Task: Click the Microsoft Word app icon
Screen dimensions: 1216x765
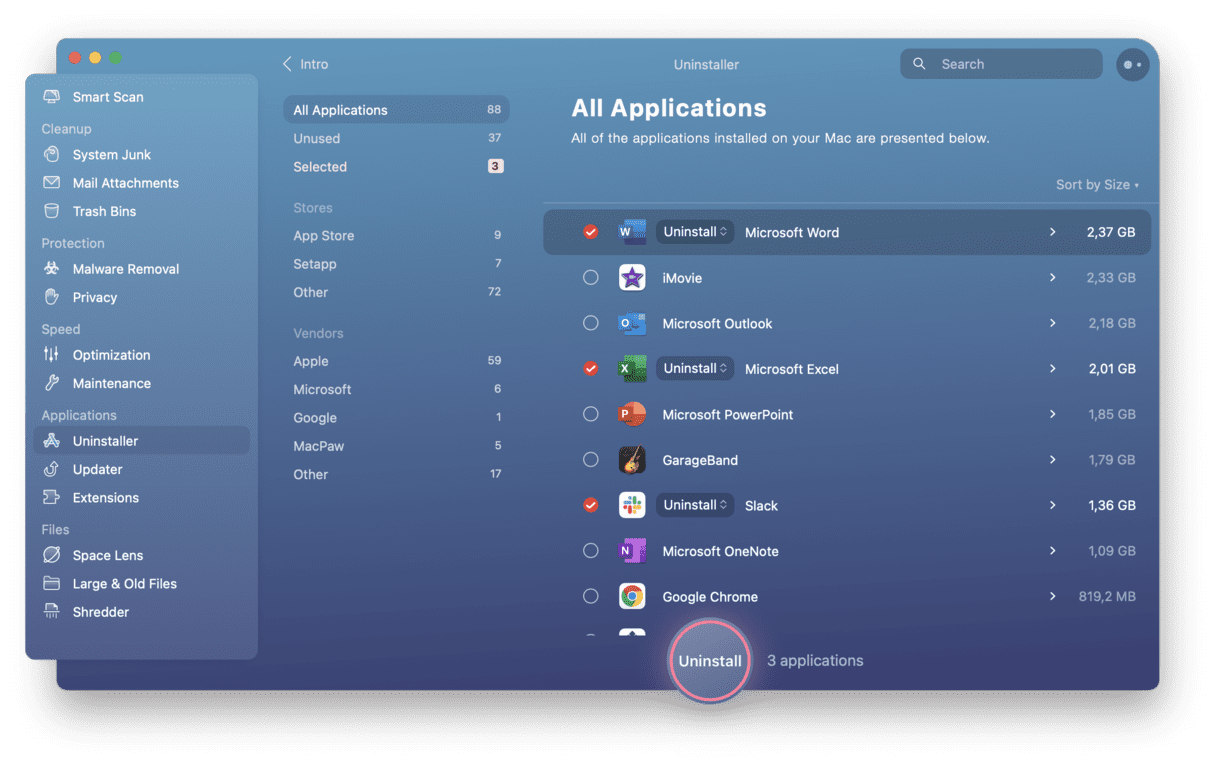Action: click(632, 232)
